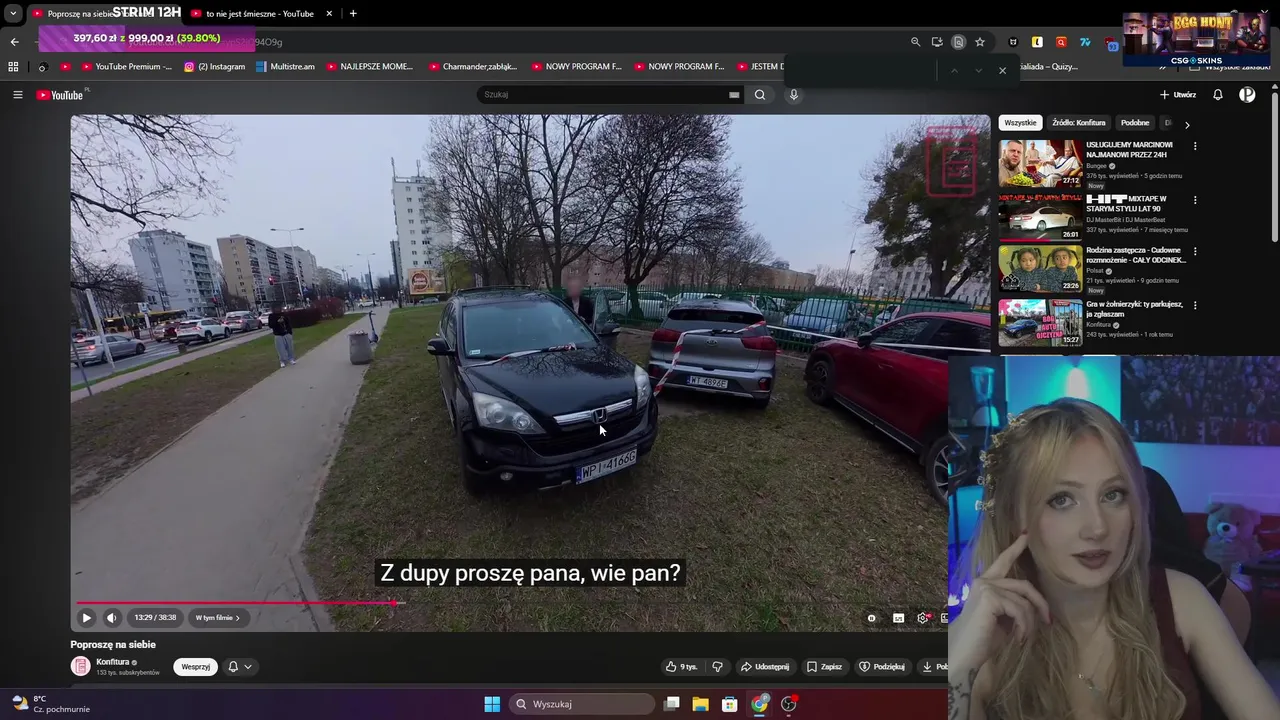Close the find bar with X
Image resolution: width=1280 pixels, height=720 pixels.
1002,71
